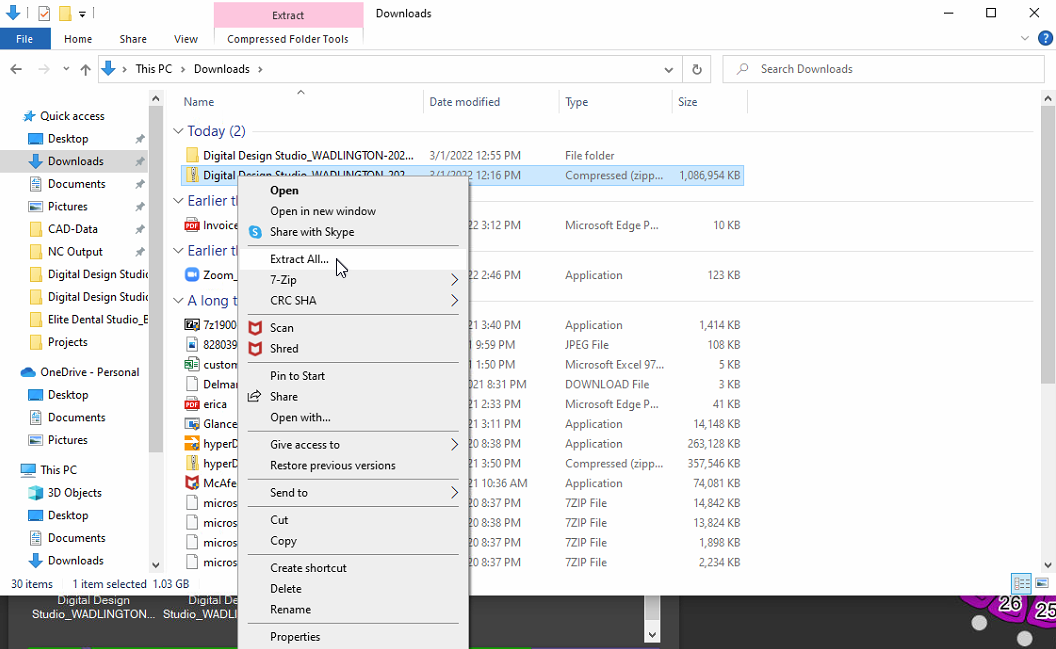This screenshot has height=649, width=1056.
Task: Click the PDF icon of erica file
Action: click(x=192, y=404)
